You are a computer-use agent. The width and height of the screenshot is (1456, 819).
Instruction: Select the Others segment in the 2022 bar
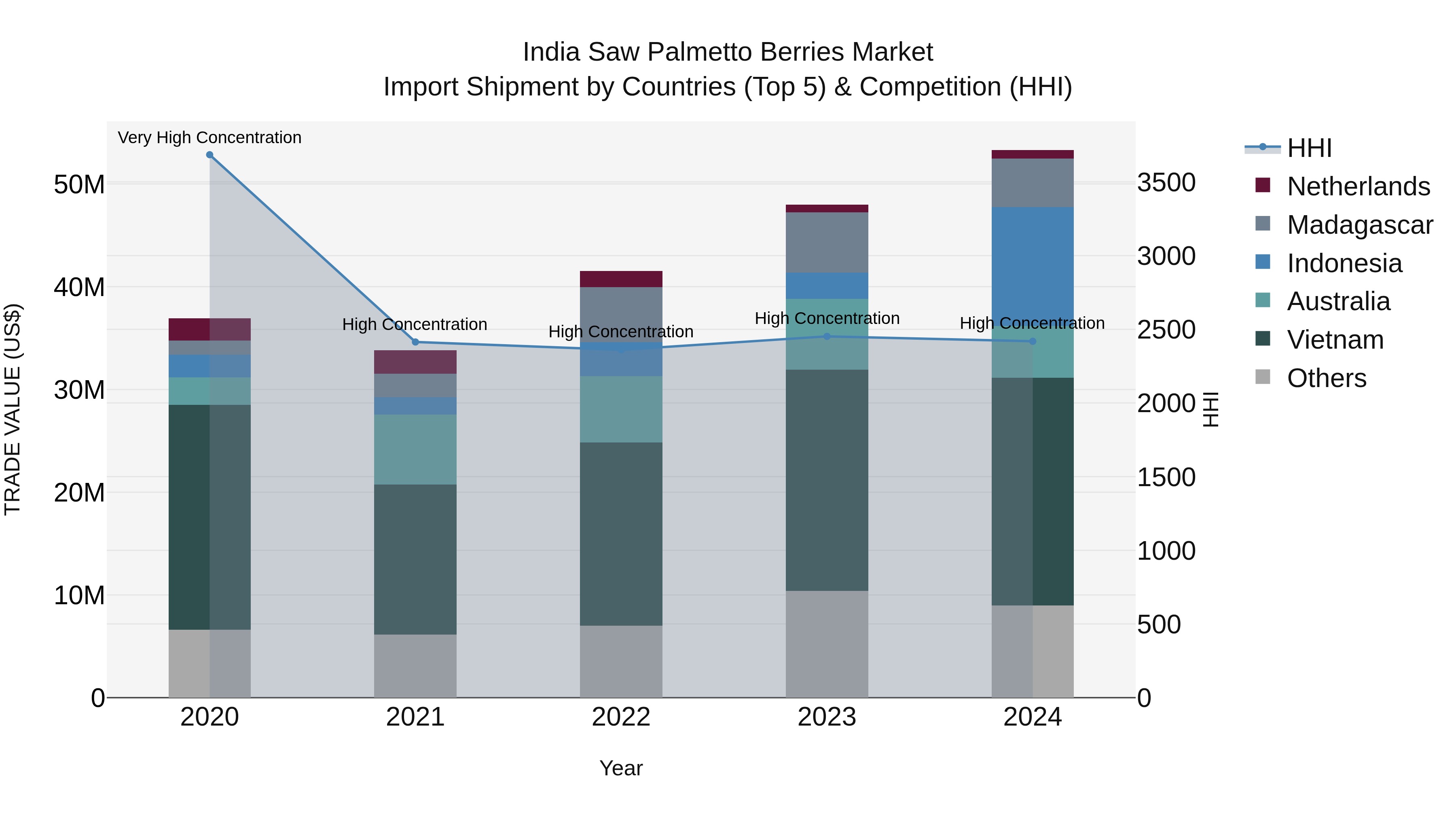[621, 661]
